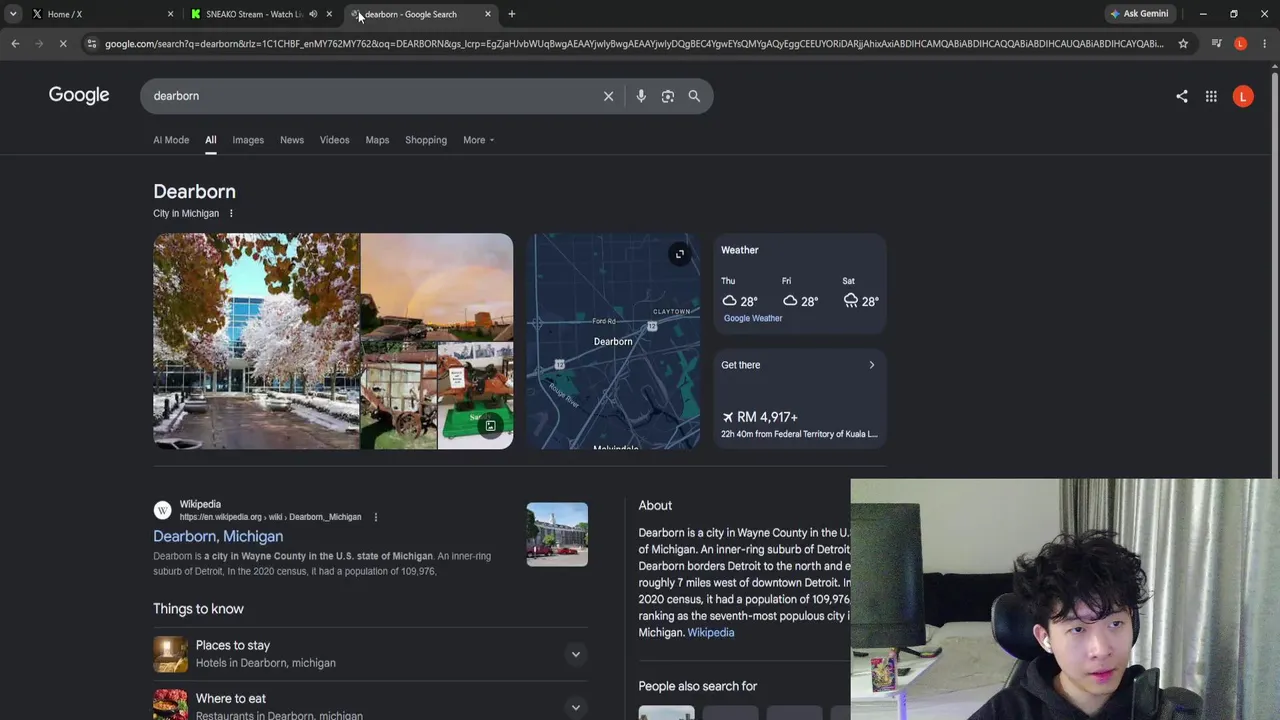Start a voice search with the microphone
Screen dimensions: 1280x720
pos(641,96)
